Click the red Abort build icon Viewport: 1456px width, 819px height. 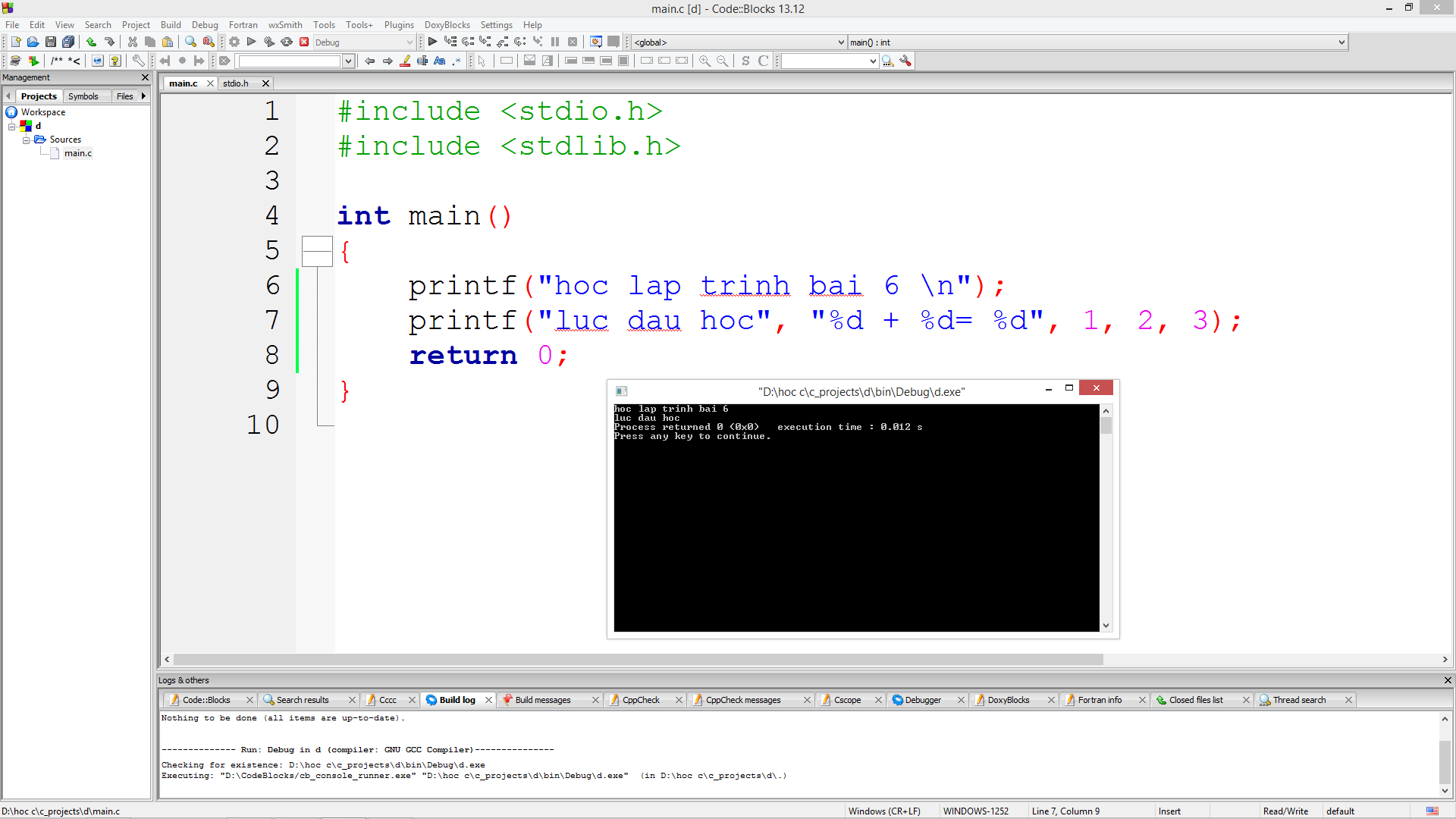point(304,42)
